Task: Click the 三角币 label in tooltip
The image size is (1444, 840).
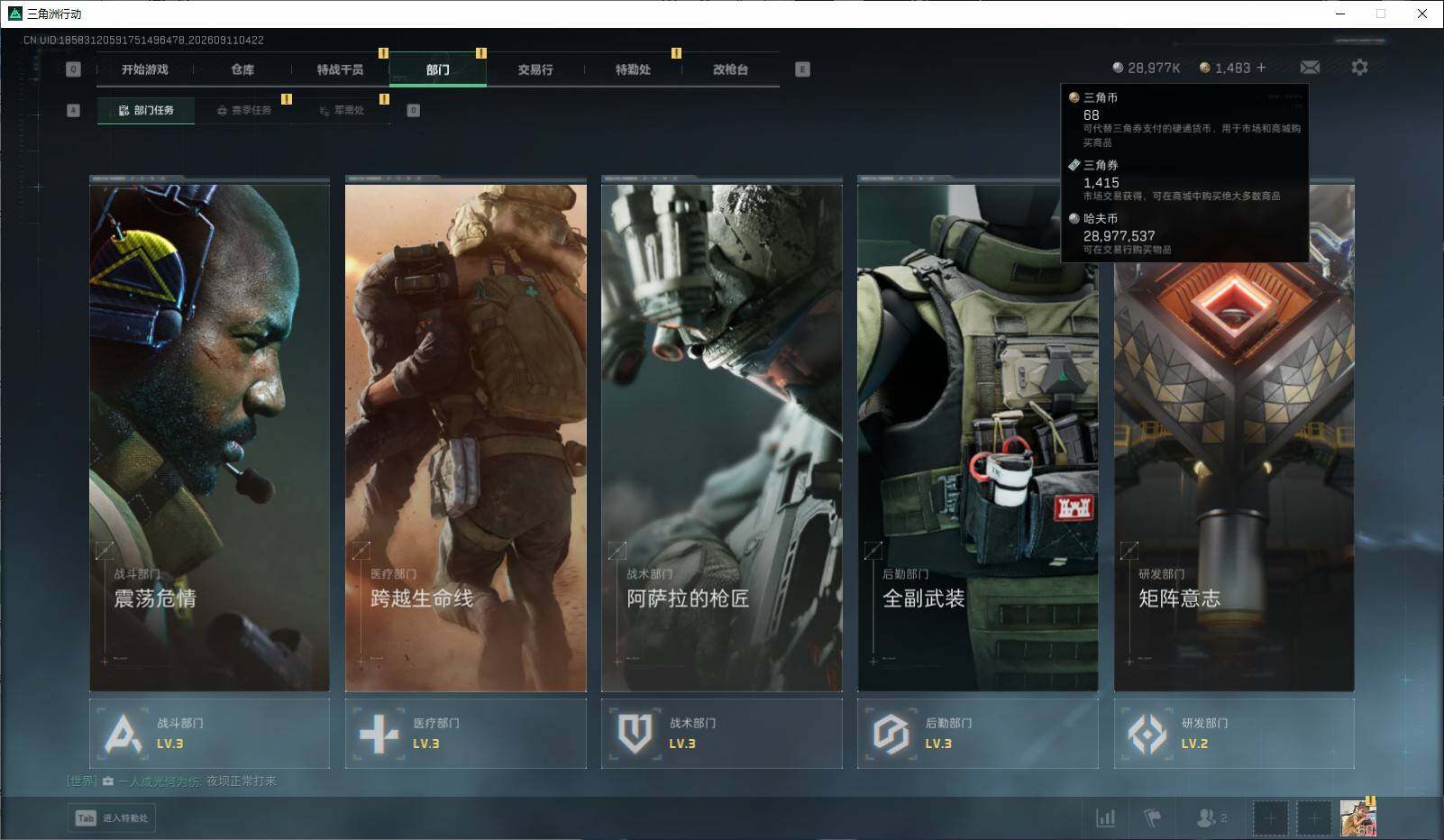Action: click(1101, 97)
